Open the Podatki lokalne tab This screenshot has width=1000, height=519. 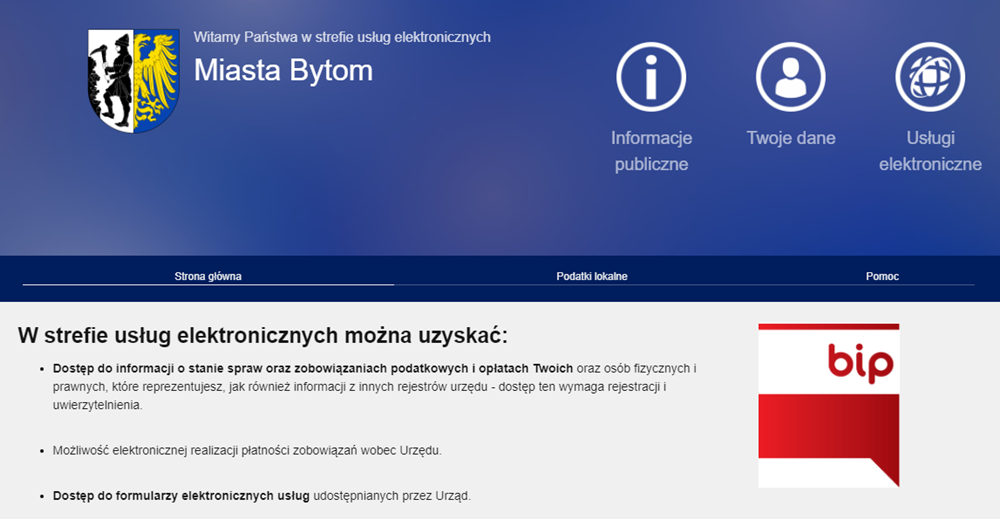[592, 276]
